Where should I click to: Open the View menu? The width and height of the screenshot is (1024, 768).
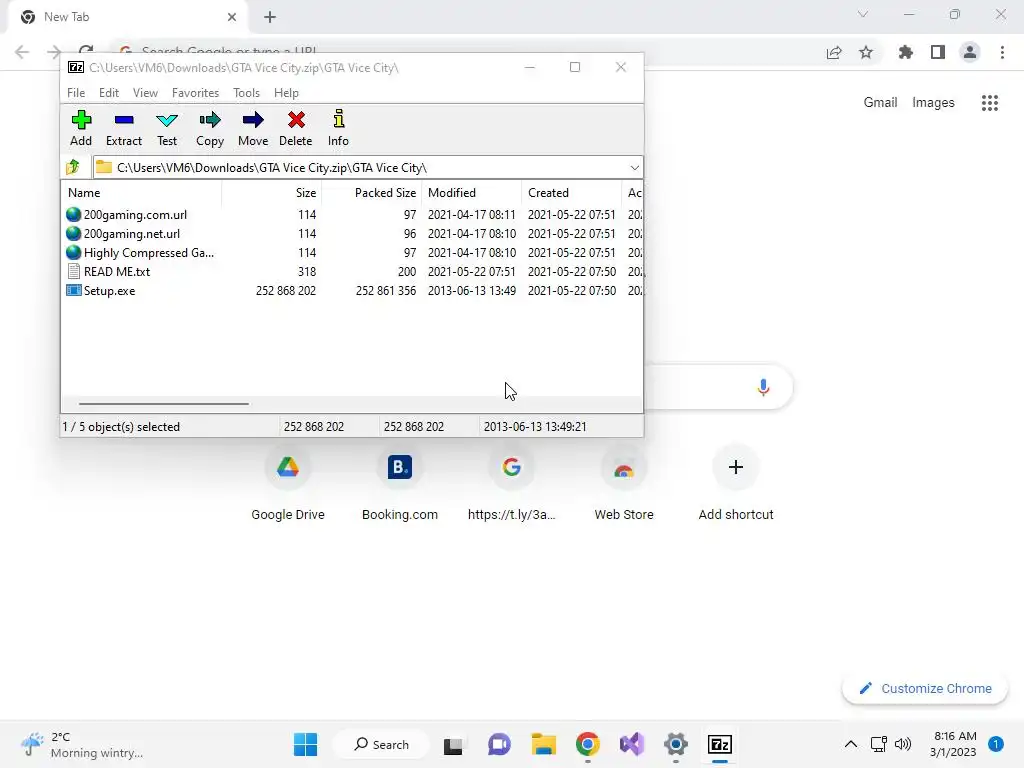click(145, 93)
